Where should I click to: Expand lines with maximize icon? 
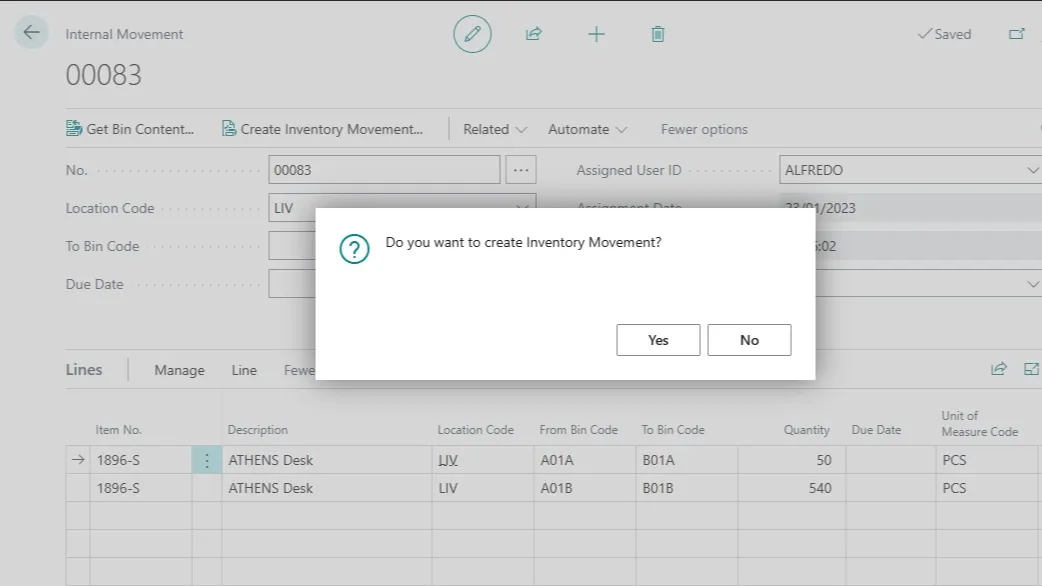(x=1031, y=369)
